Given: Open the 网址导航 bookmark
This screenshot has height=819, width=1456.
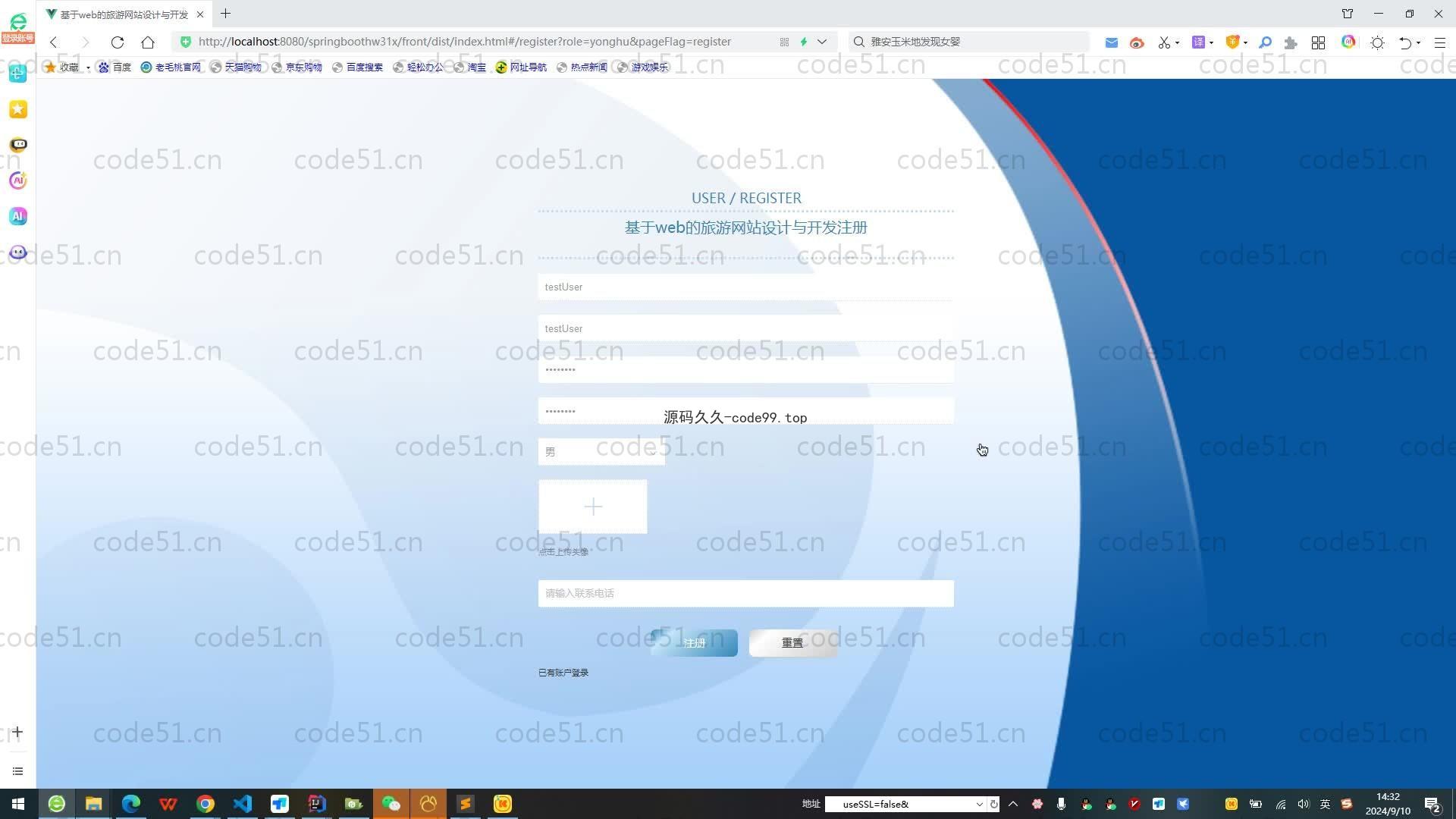Looking at the screenshot, I should pos(521,67).
